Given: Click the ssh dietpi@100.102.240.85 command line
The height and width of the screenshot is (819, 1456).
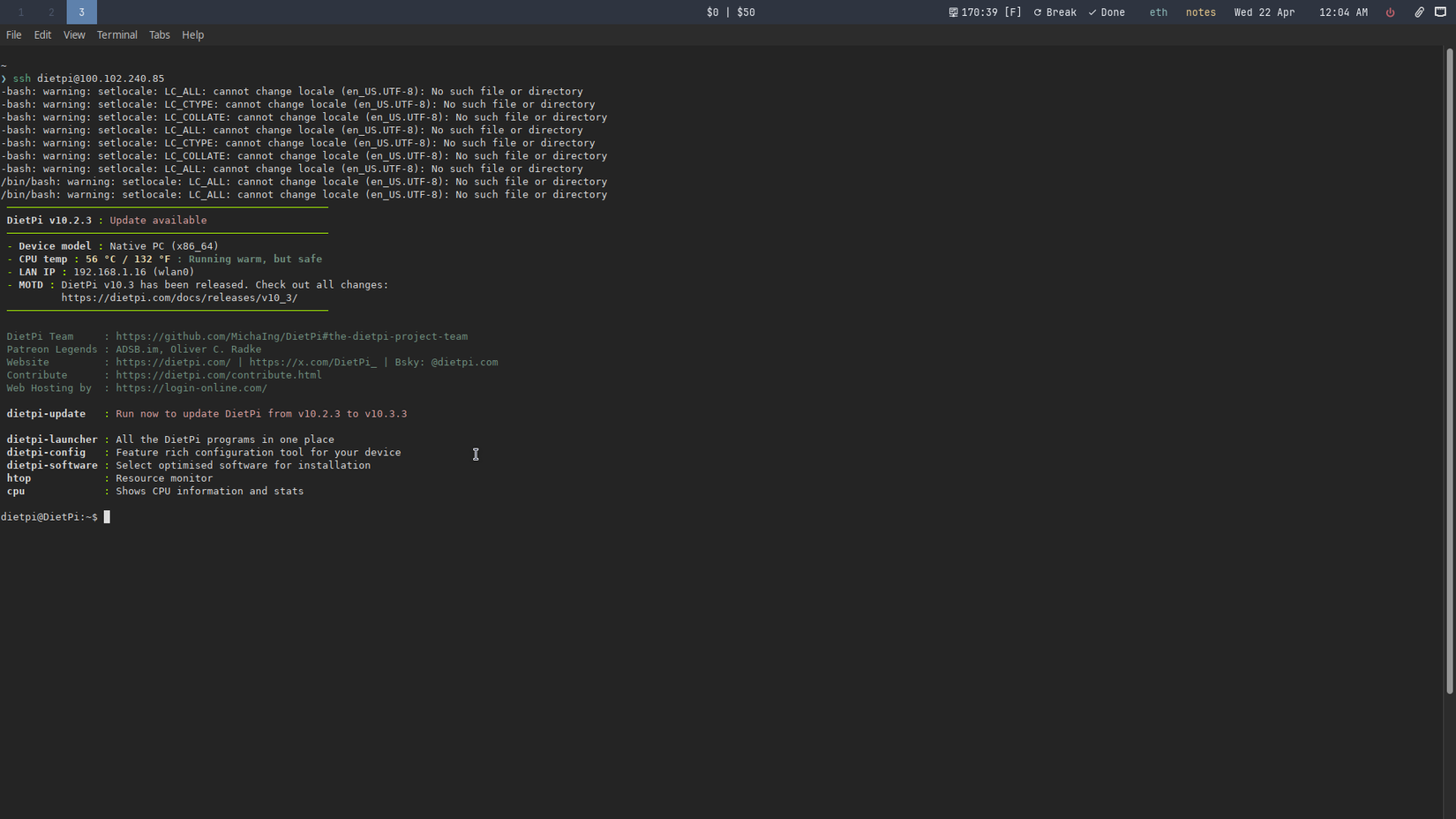Looking at the screenshot, I should tap(88, 79).
